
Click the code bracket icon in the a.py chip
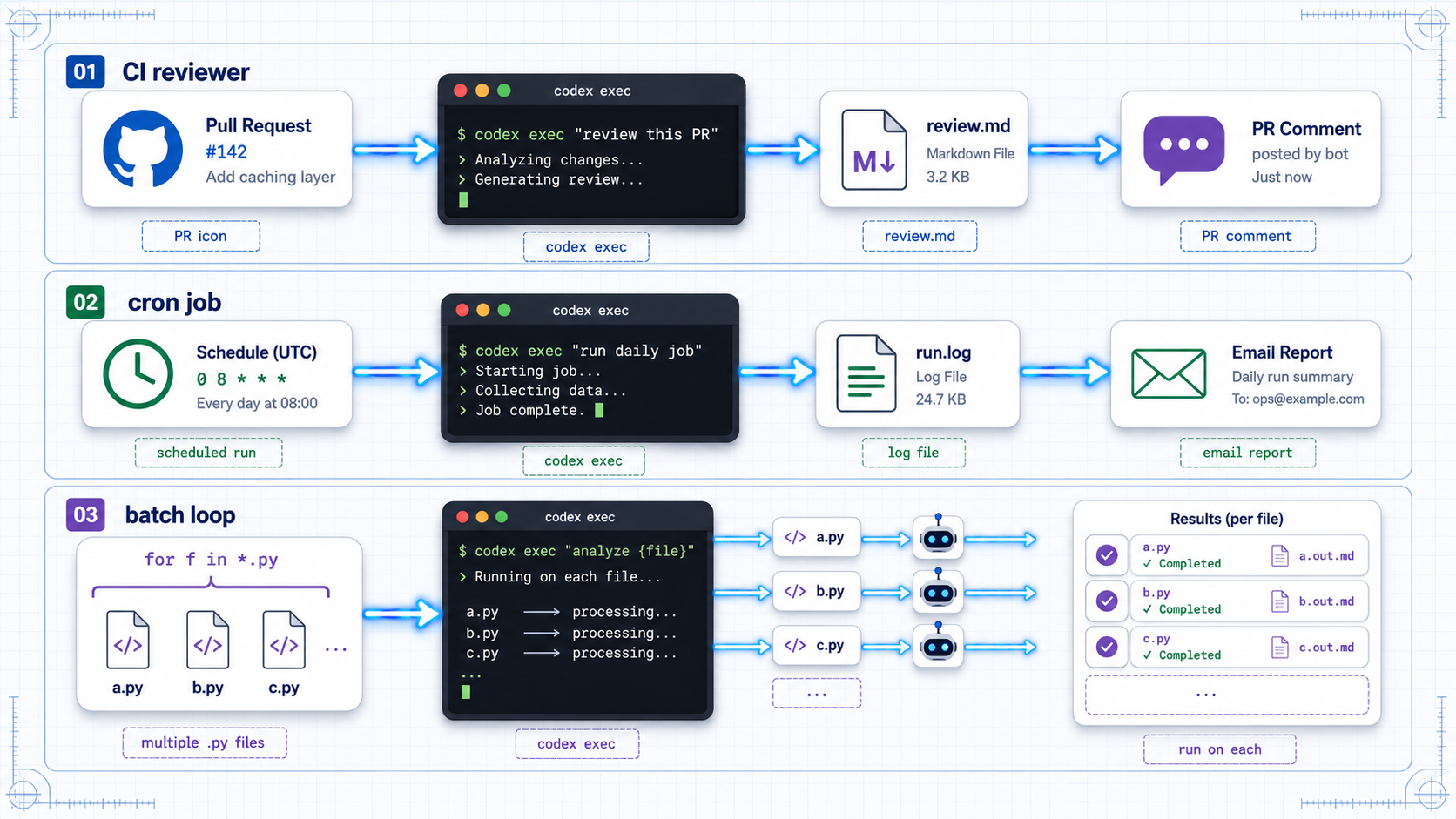(x=795, y=537)
